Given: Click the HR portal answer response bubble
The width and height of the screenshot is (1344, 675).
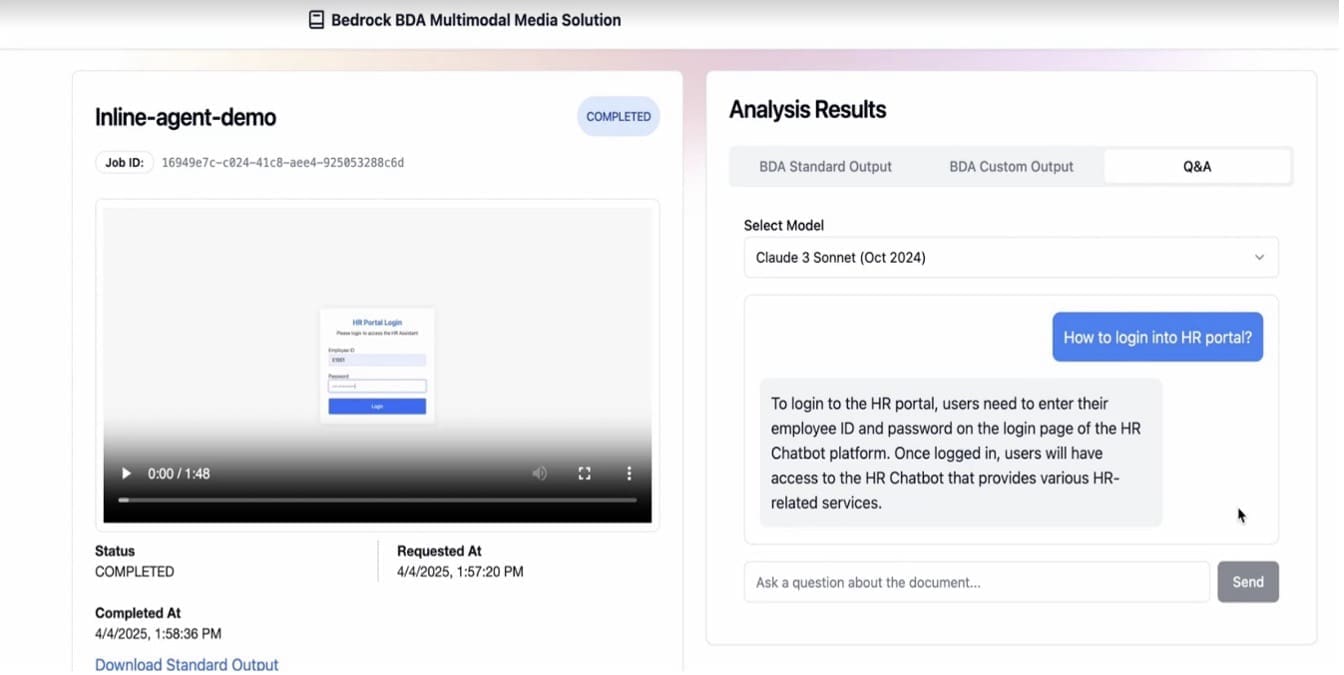Looking at the screenshot, I should 960,453.
